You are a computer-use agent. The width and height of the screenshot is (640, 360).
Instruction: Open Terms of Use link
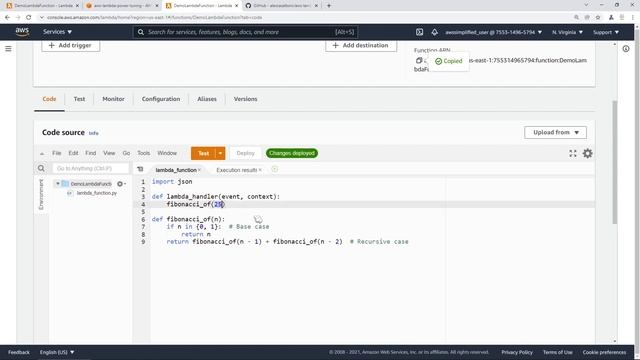pos(558,352)
